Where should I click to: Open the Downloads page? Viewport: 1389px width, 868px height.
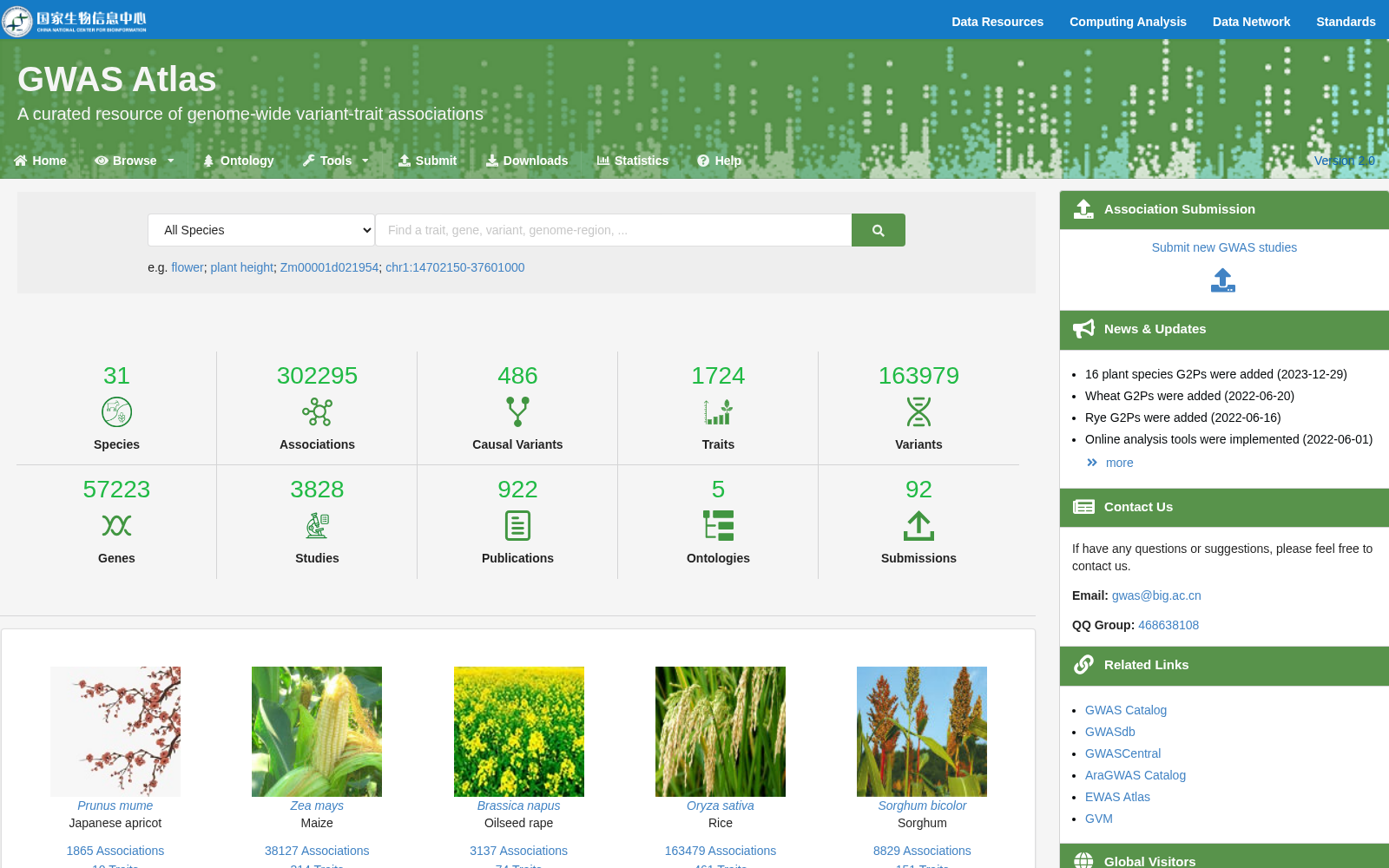pyautogui.click(x=527, y=161)
